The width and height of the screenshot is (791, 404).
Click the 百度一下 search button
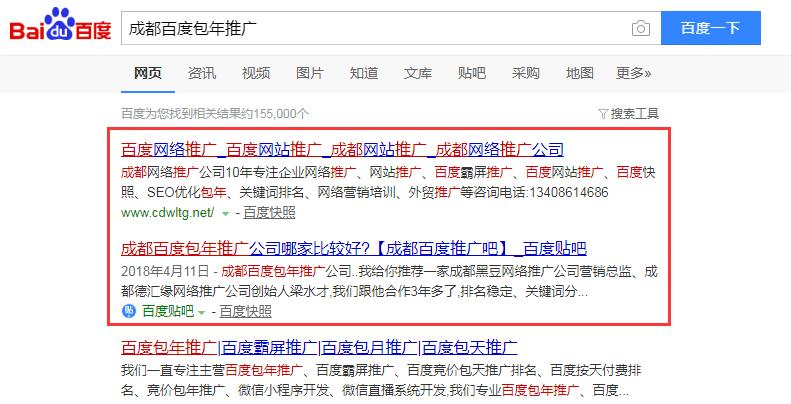[x=711, y=28]
